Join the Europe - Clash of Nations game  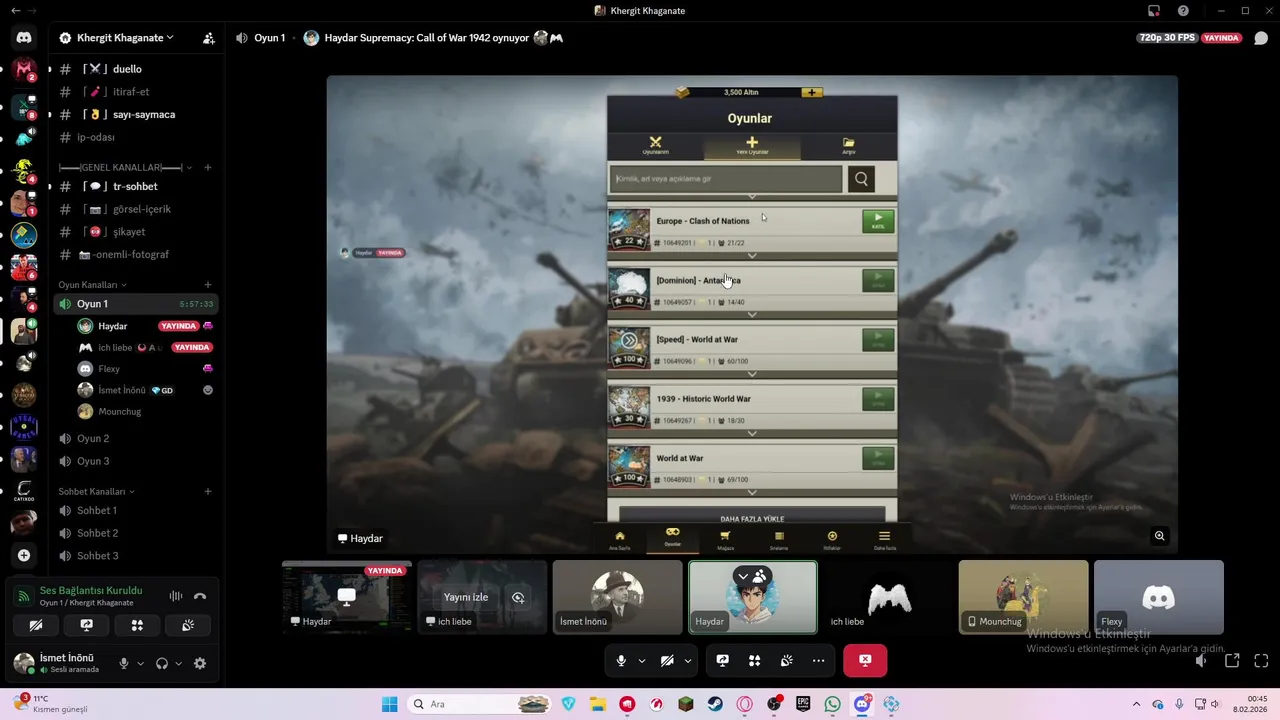878,221
